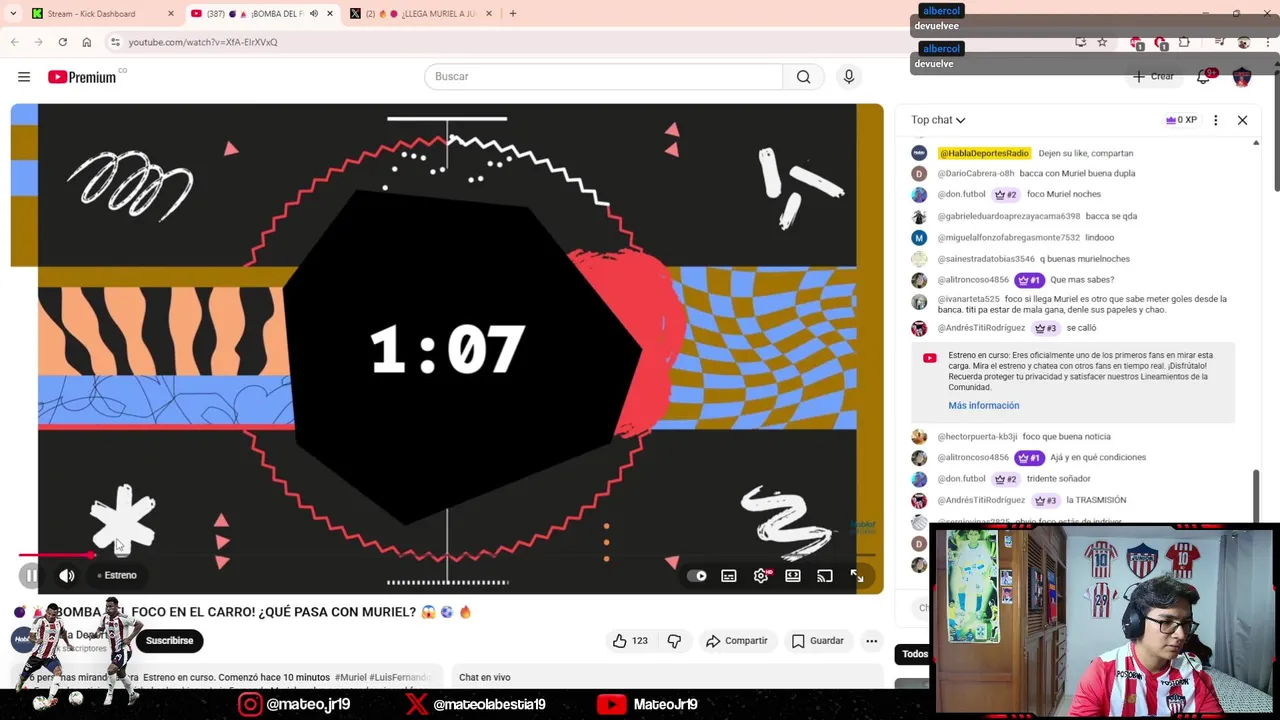Screen dimensions: 1280x720
Task: Open the Chrome profile avatar
Action: point(1244,42)
